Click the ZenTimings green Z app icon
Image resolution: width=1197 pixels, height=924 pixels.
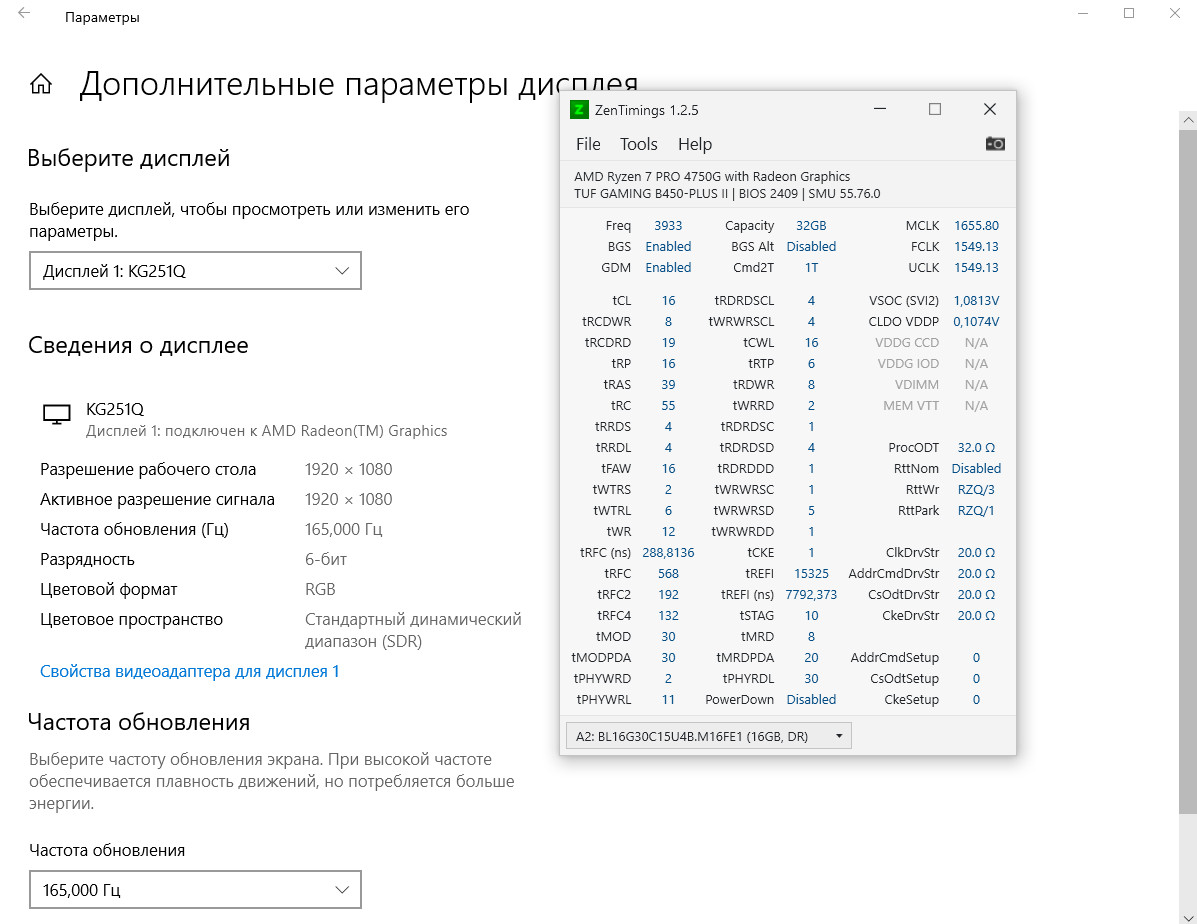click(x=579, y=110)
